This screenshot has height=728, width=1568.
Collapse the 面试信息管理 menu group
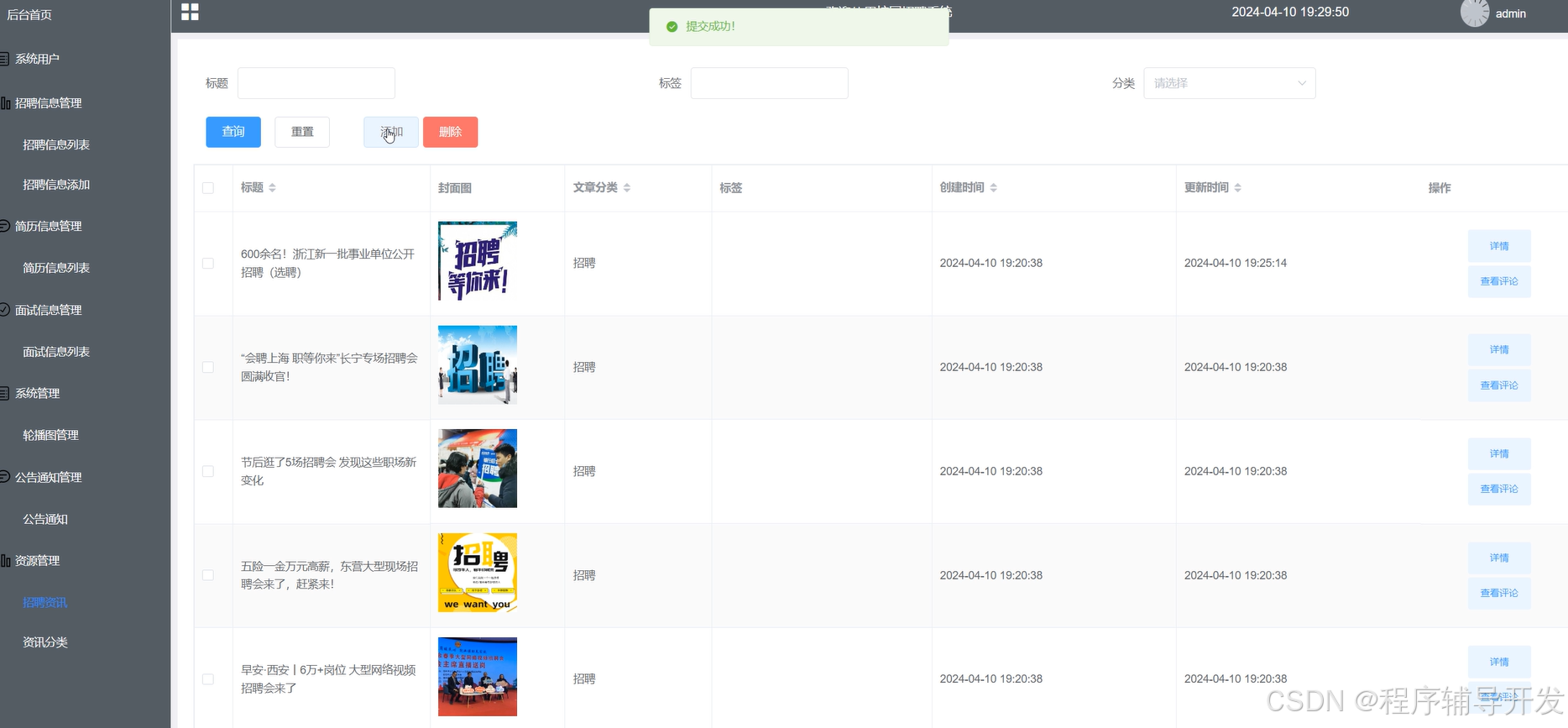pos(49,310)
